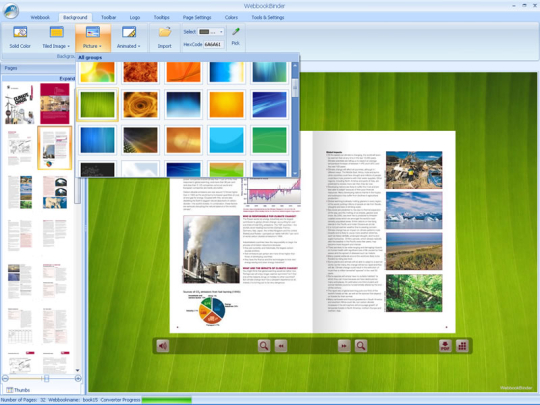Go to next page with forward arrows

coord(344,346)
